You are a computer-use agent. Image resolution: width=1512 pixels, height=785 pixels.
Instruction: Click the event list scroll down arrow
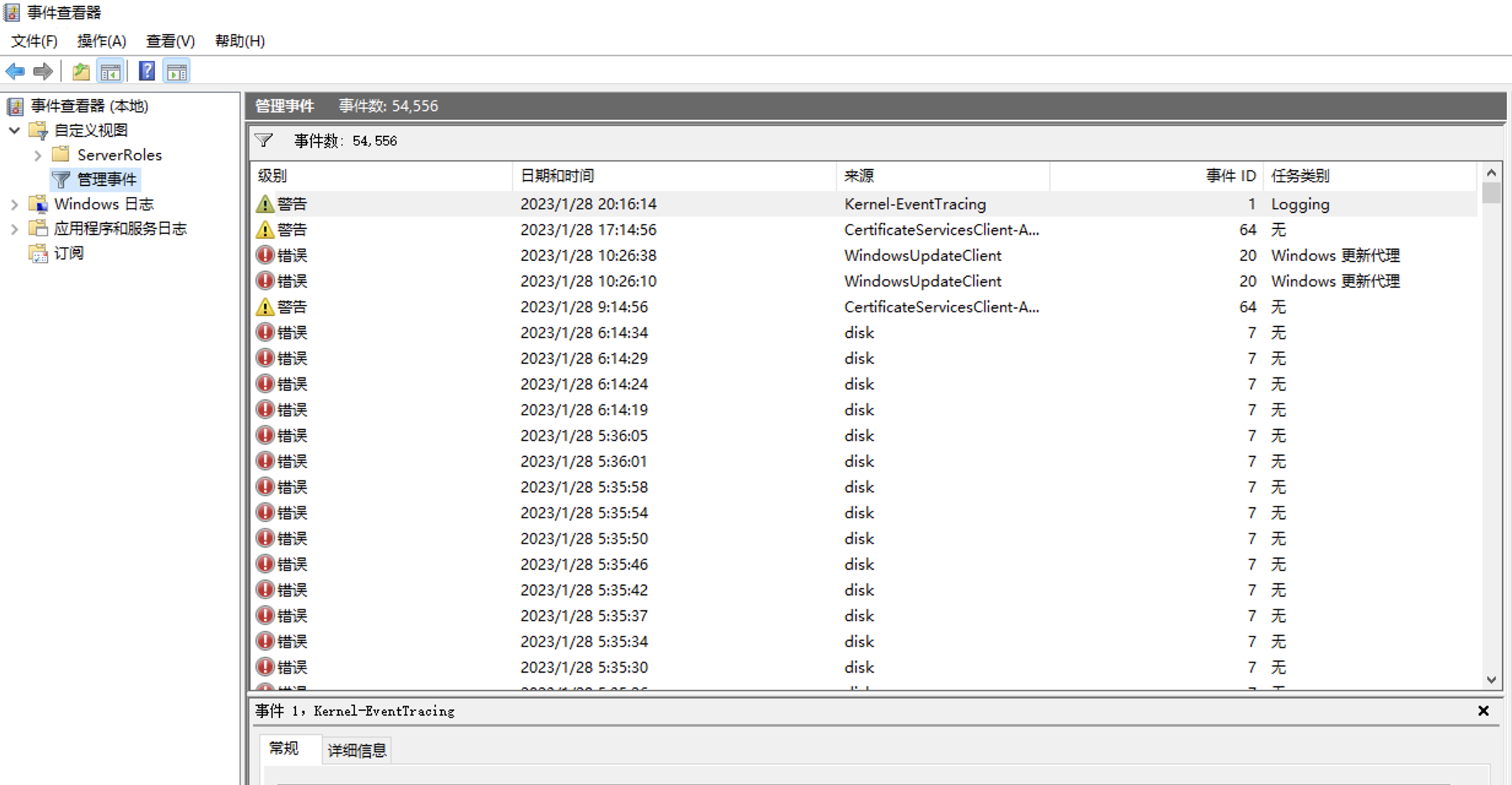point(1491,680)
